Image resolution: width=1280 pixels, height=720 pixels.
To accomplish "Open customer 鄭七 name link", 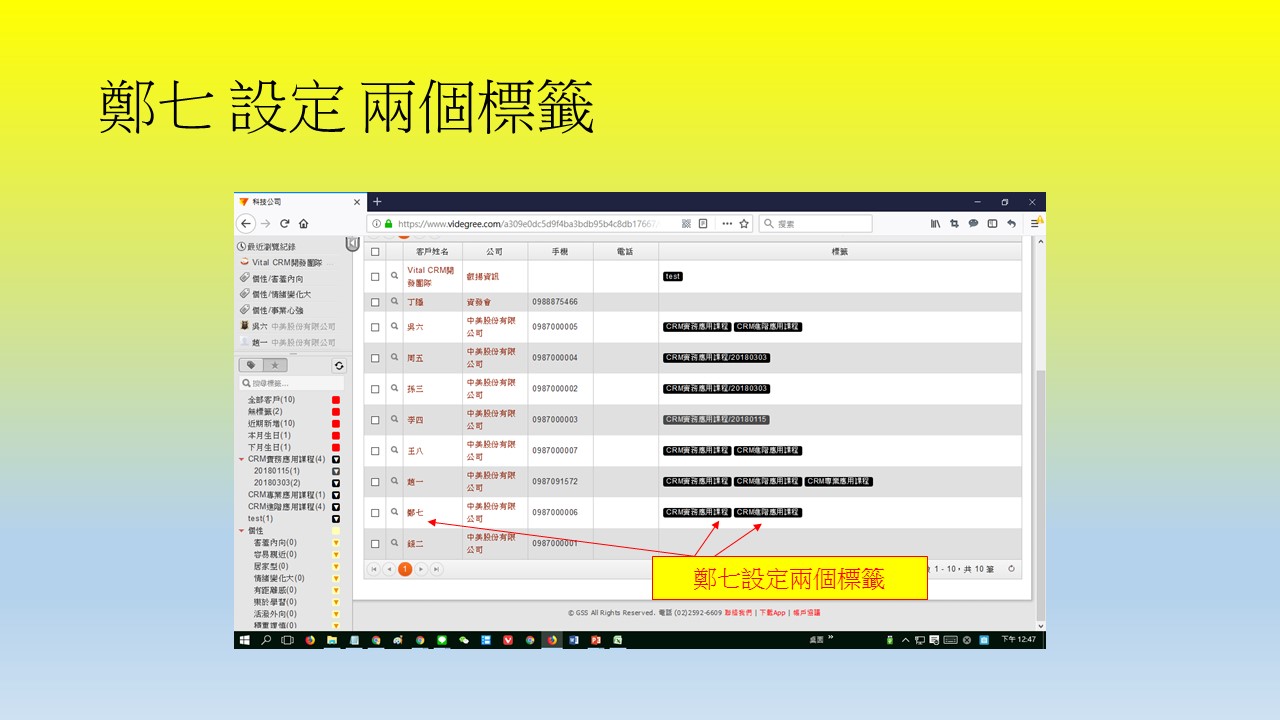I will click(415, 513).
